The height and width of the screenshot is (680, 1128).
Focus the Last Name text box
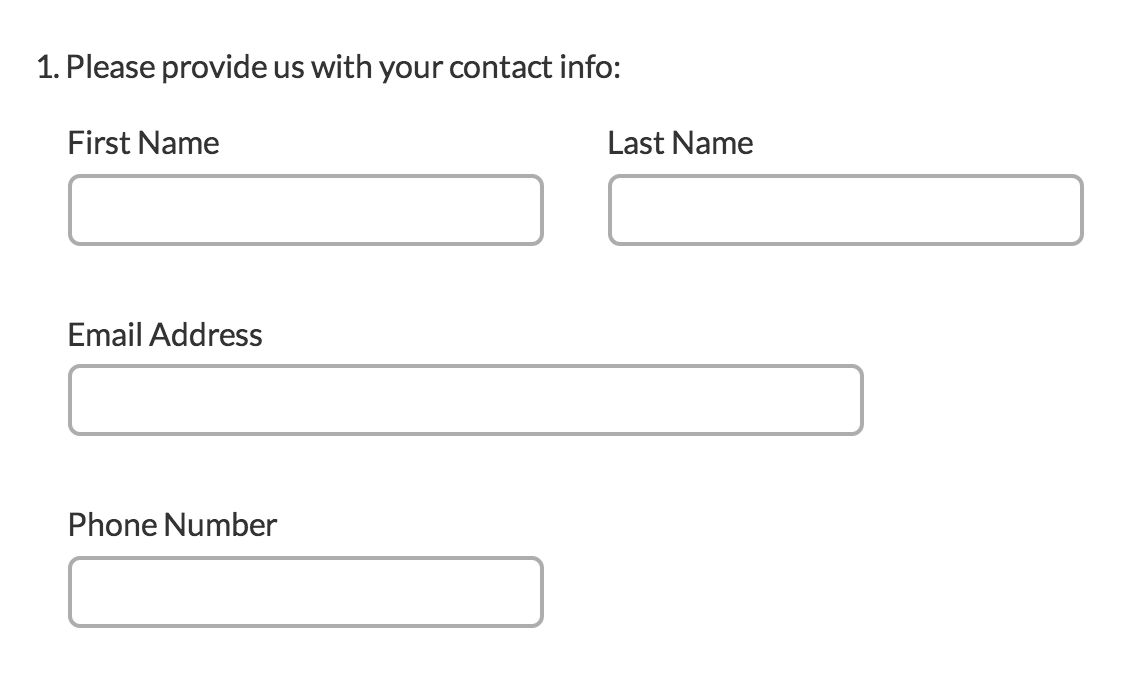pos(845,210)
